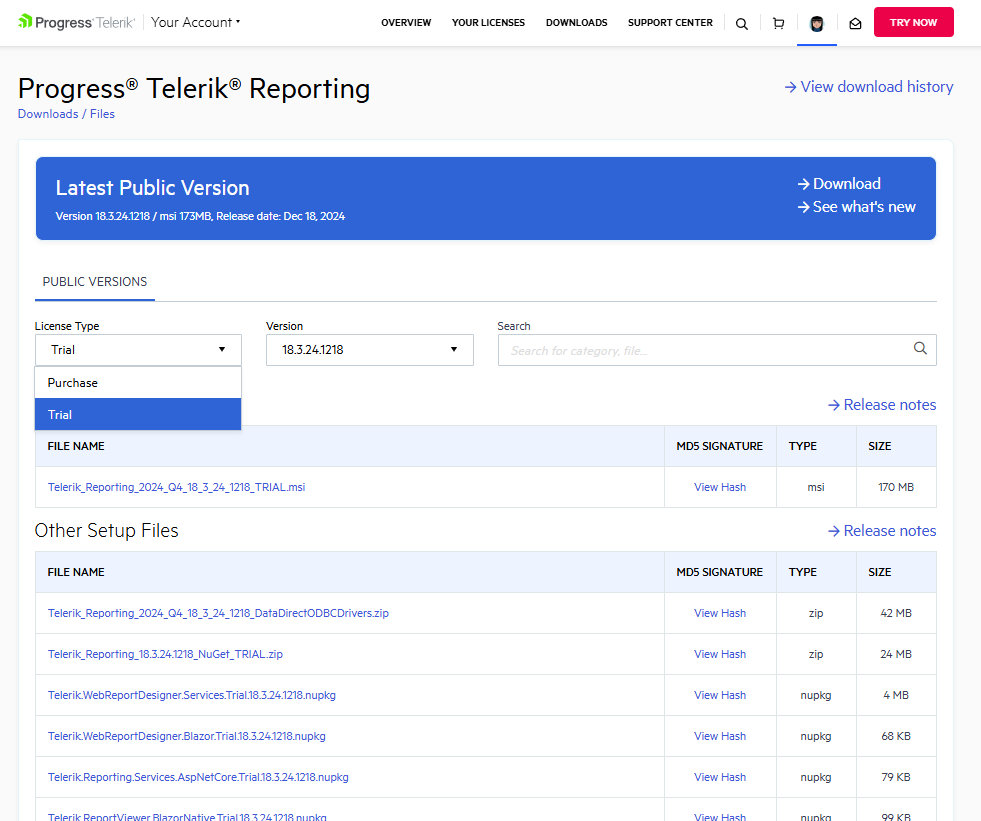Focus the file search input field
Viewport: 981px width, 821px height.
pos(705,350)
